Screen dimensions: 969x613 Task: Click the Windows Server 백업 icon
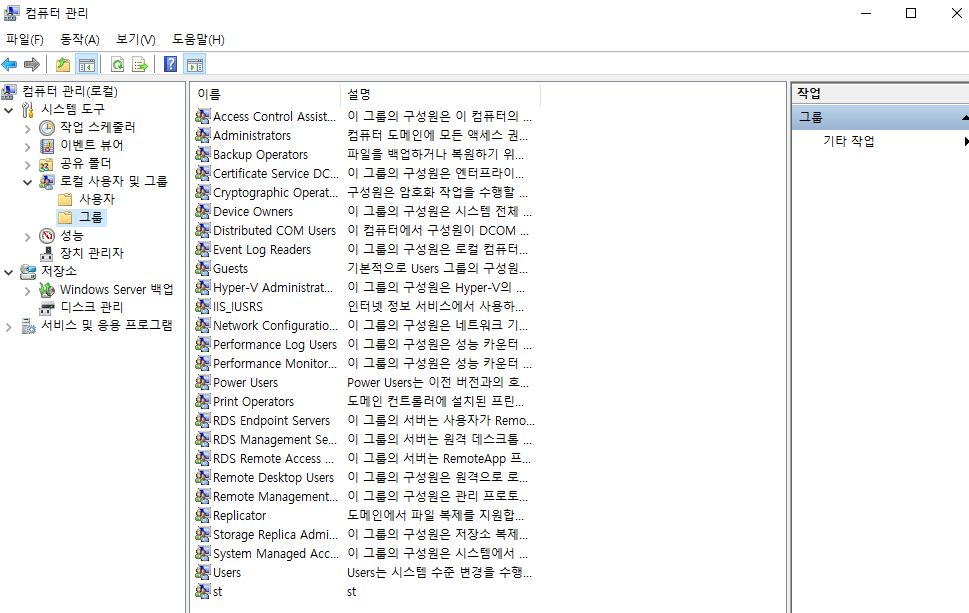(47, 290)
